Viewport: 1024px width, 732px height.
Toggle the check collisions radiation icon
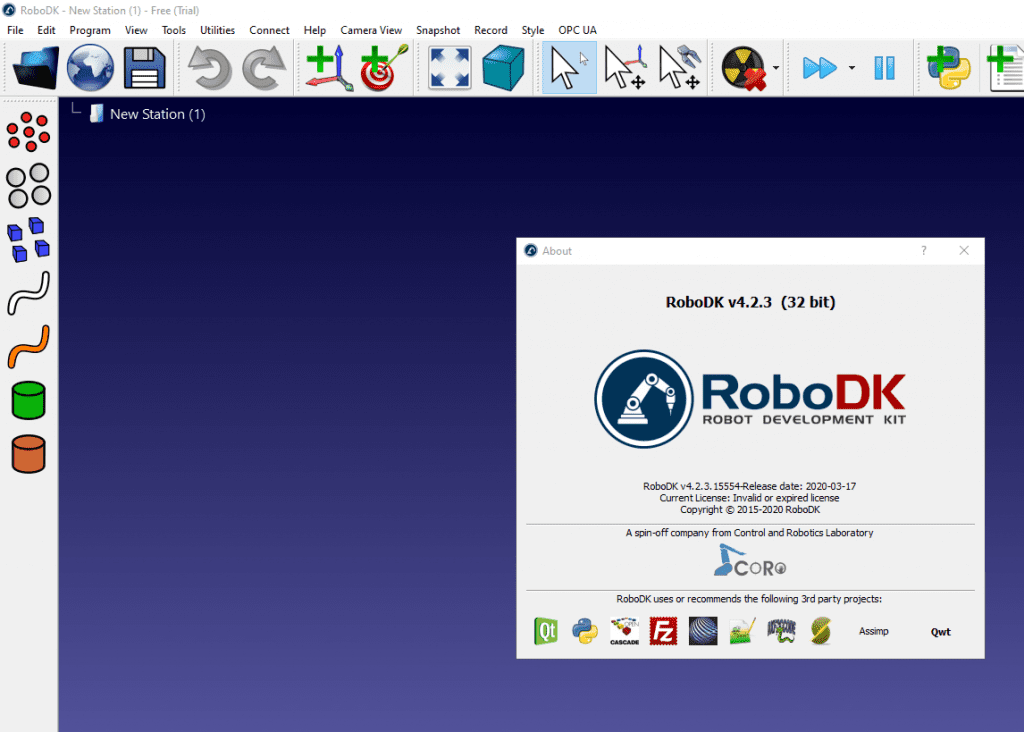(x=743, y=68)
